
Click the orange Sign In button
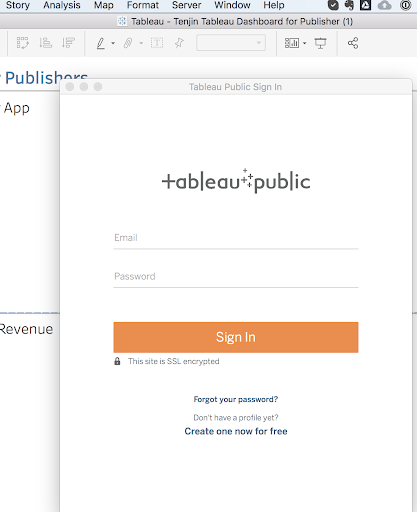tap(236, 337)
